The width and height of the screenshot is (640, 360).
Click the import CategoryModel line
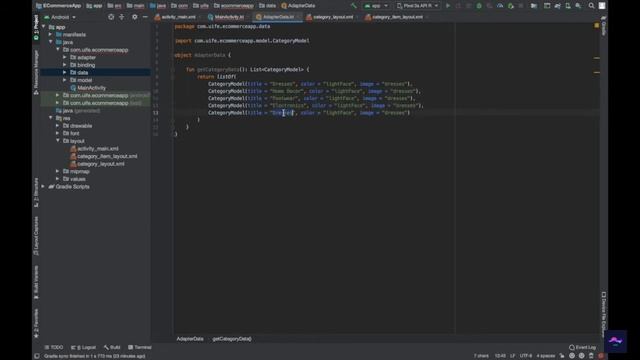tap(242, 41)
